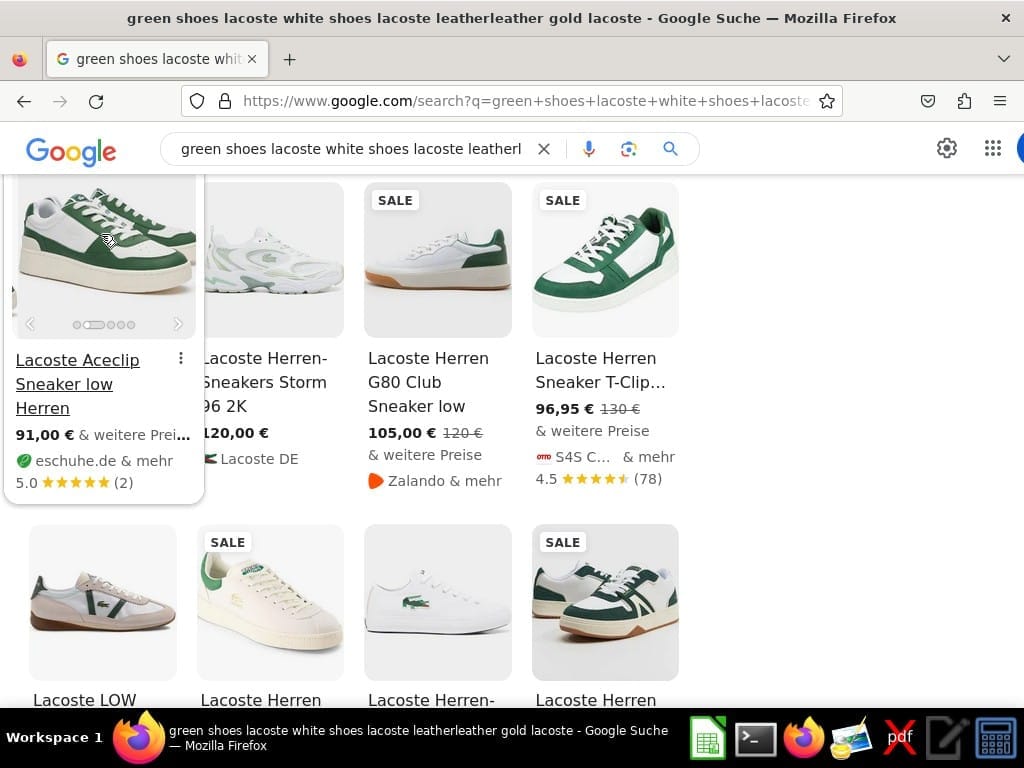Open Google quick settings gear
The image size is (1024, 768).
tap(946, 148)
